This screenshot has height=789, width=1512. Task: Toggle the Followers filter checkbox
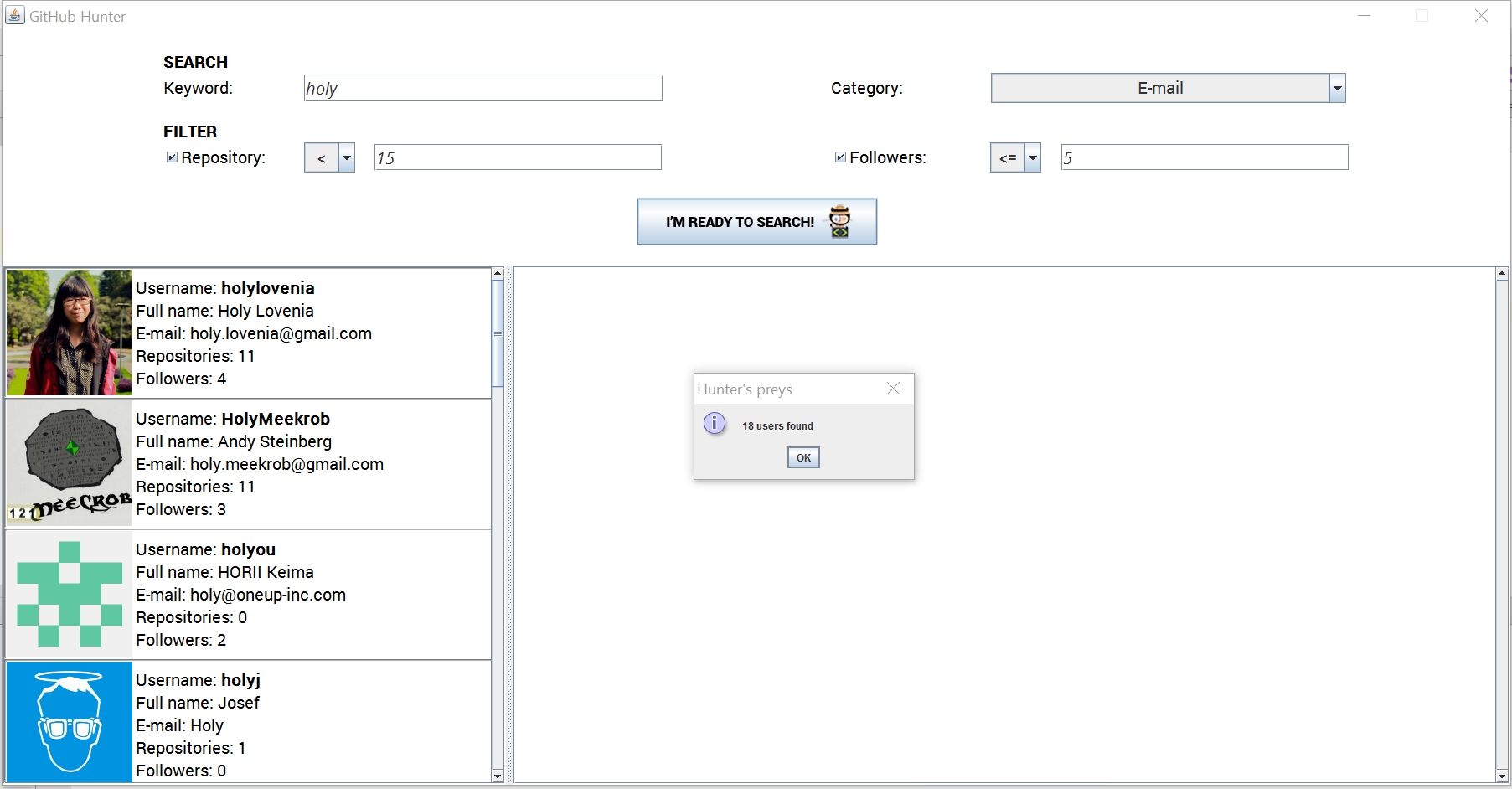pyautogui.click(x=840, y=157)
